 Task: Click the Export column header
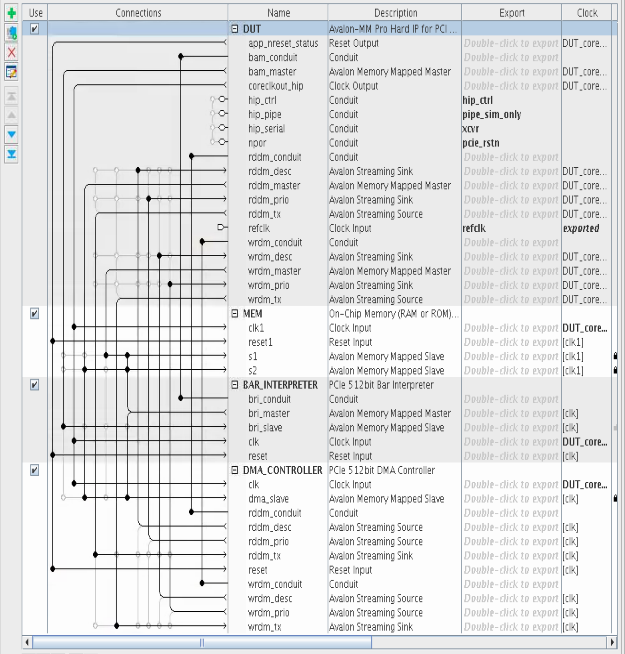pyautogui.click(x=512, y=13)
